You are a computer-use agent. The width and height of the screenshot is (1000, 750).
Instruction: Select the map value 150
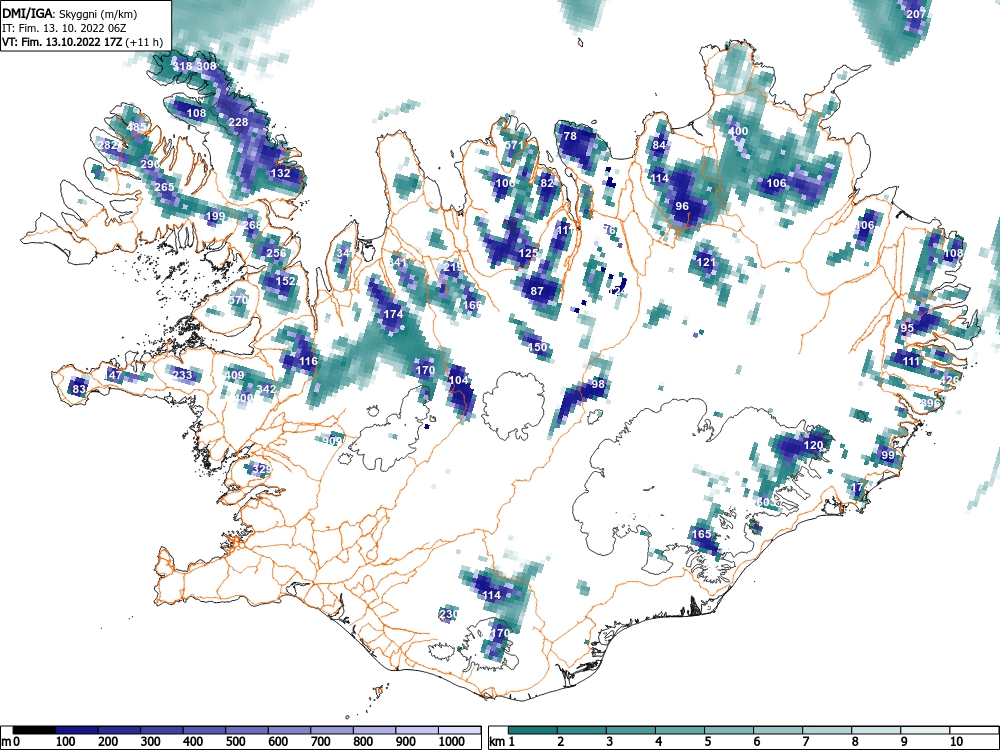pos(538,347)
